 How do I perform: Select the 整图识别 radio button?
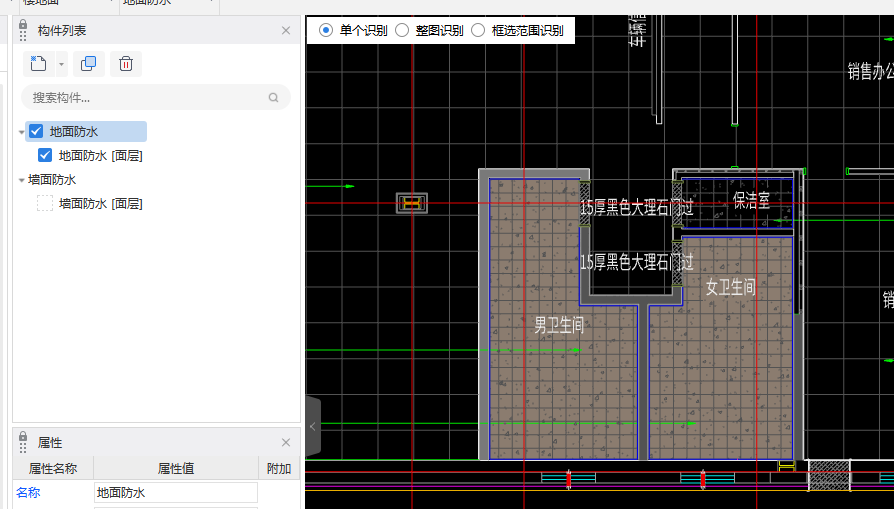coord(402,30)
